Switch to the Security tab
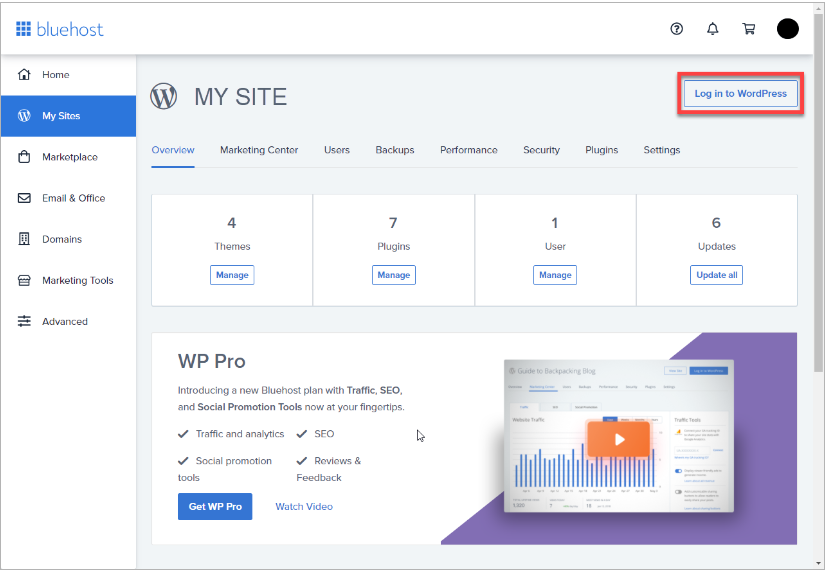 click(x=541, y=150)
